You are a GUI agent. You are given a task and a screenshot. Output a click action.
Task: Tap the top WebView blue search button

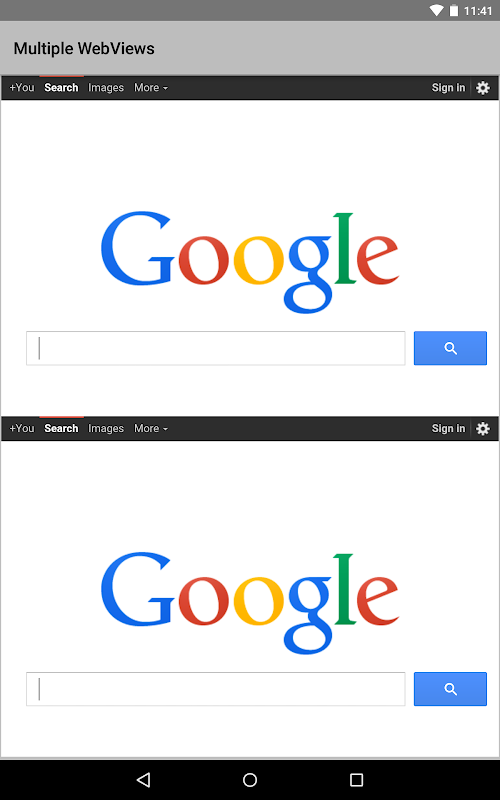[450, 348]
